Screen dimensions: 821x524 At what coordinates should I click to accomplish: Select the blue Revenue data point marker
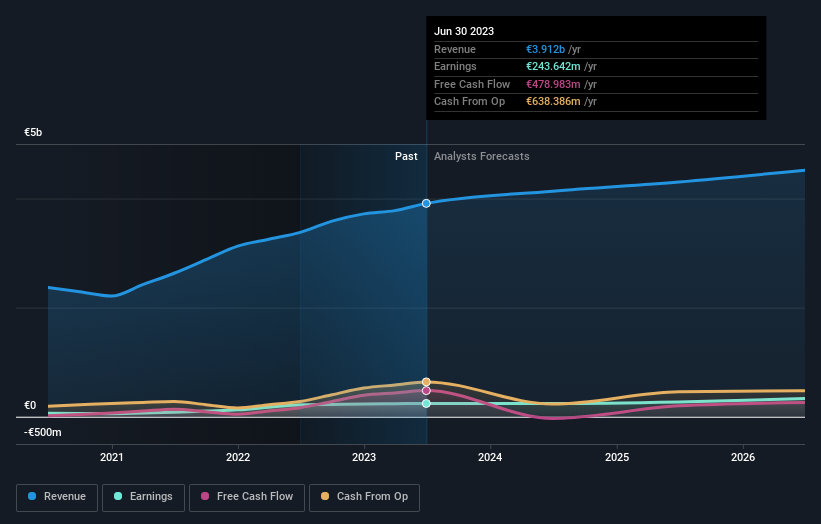(x=426, y=203)
